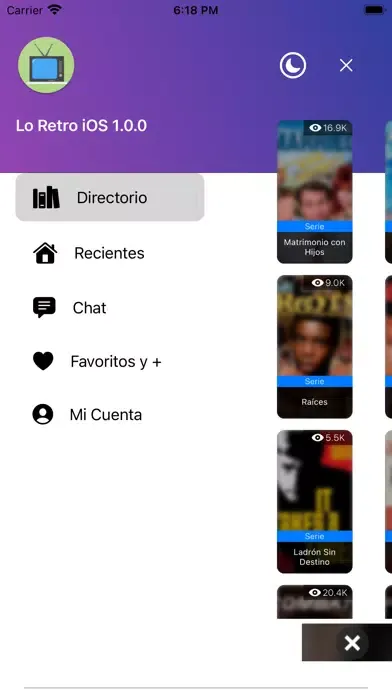Open the Ladrón Sin Destino poster
The height and width of the screenshot is (696, 392).
pyautogui.click(x=315, y=502)
